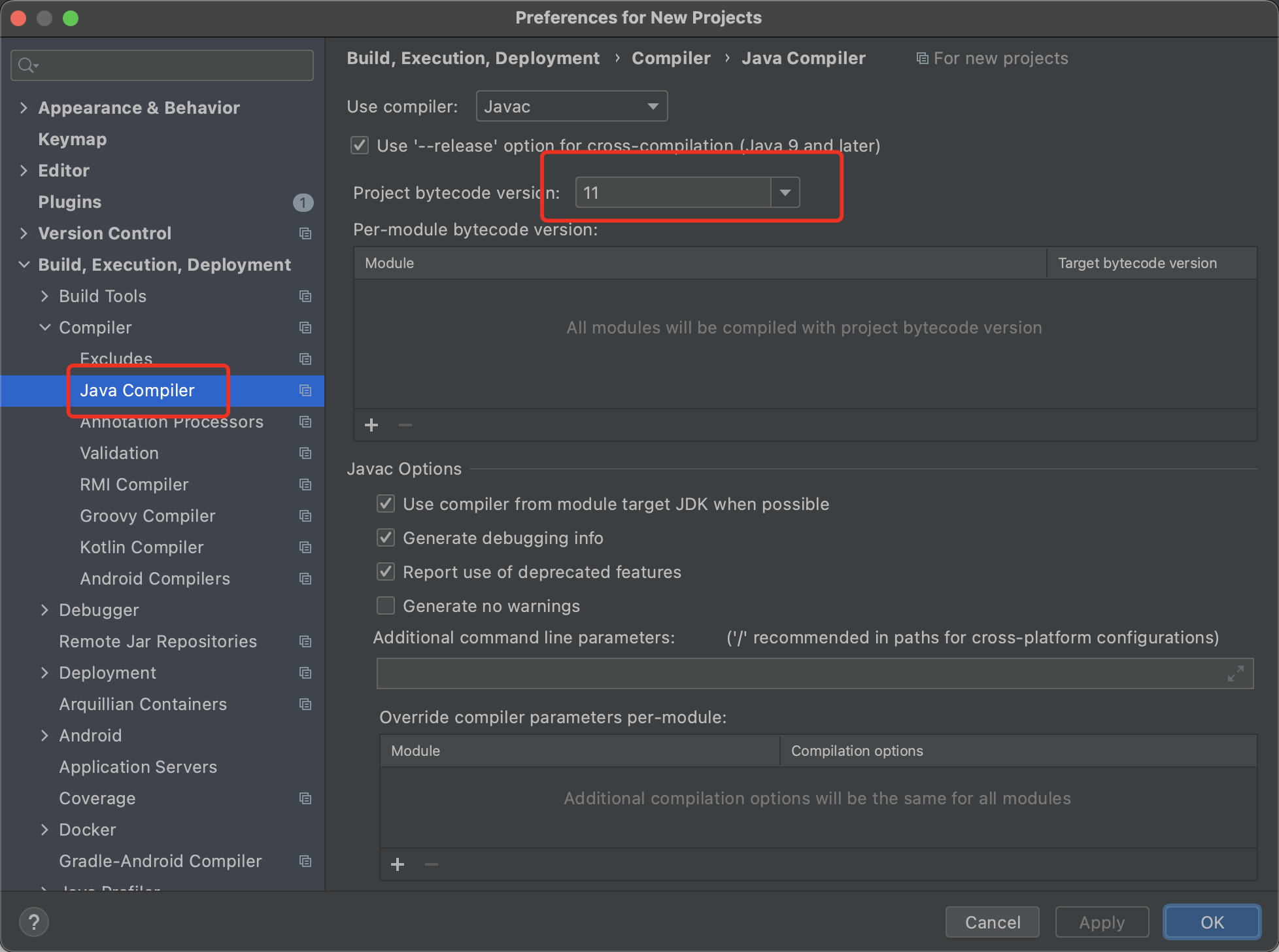
Task: Uncheck Use '--release' option for cross-compilation
Action: click(x=360, y=146)
